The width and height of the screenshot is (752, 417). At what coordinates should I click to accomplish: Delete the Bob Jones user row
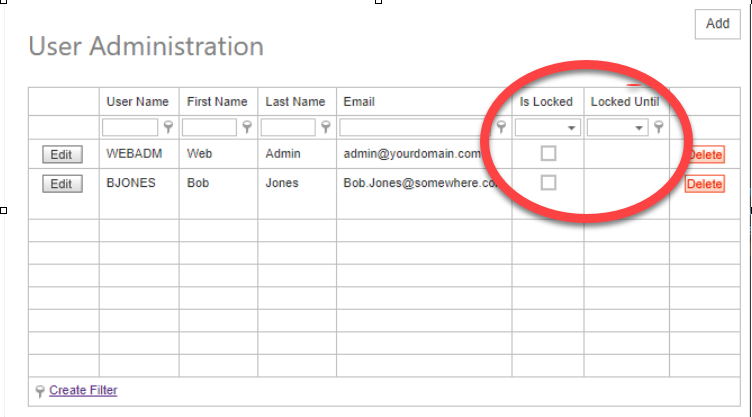point(704,184)
